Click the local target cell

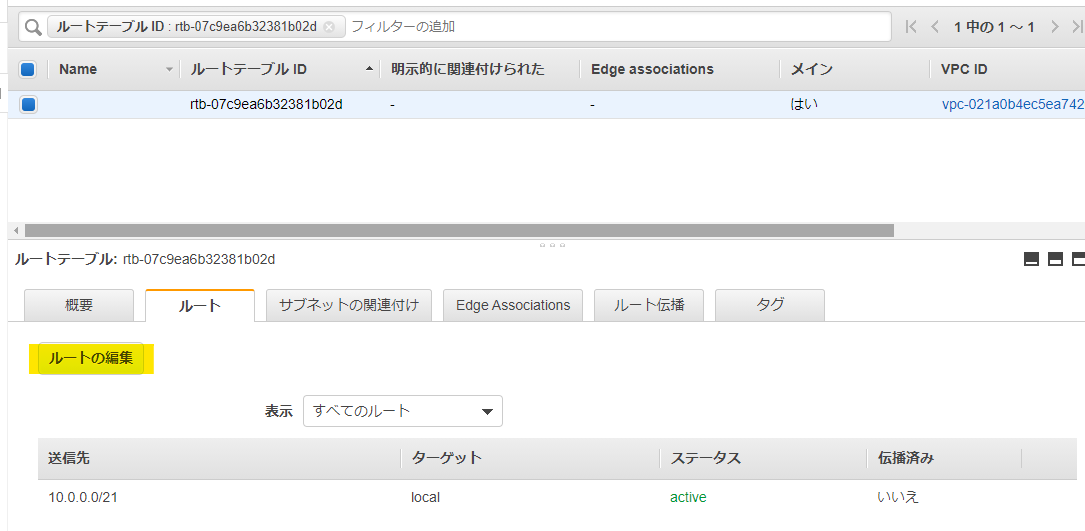point(426,497)
